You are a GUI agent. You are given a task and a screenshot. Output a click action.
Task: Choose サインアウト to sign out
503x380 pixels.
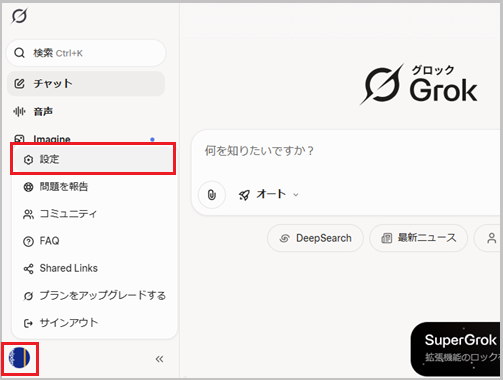93,323
